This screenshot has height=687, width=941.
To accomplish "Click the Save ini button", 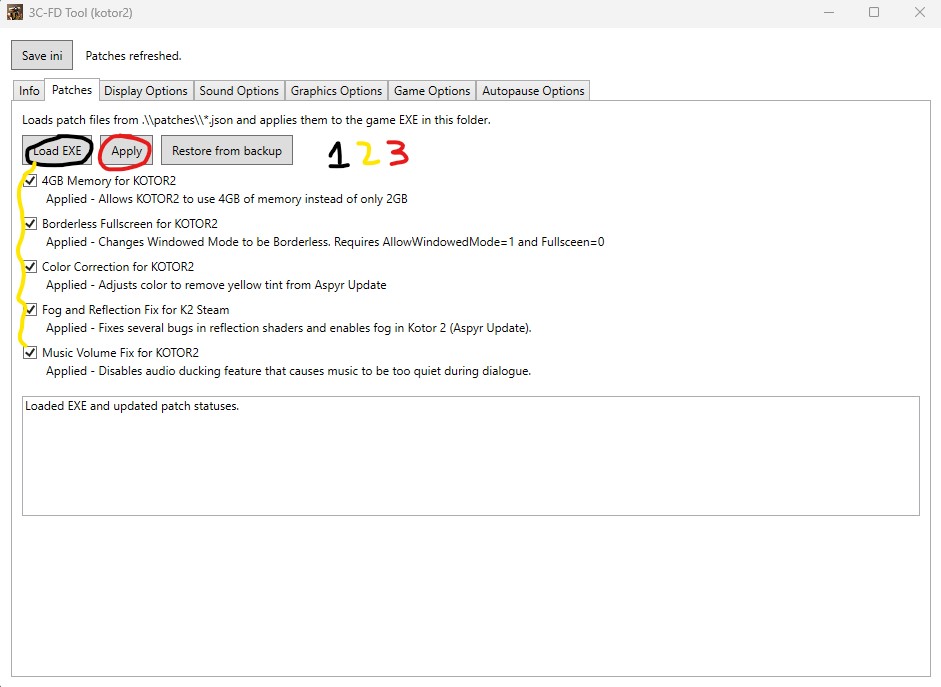I will [42, 55].
